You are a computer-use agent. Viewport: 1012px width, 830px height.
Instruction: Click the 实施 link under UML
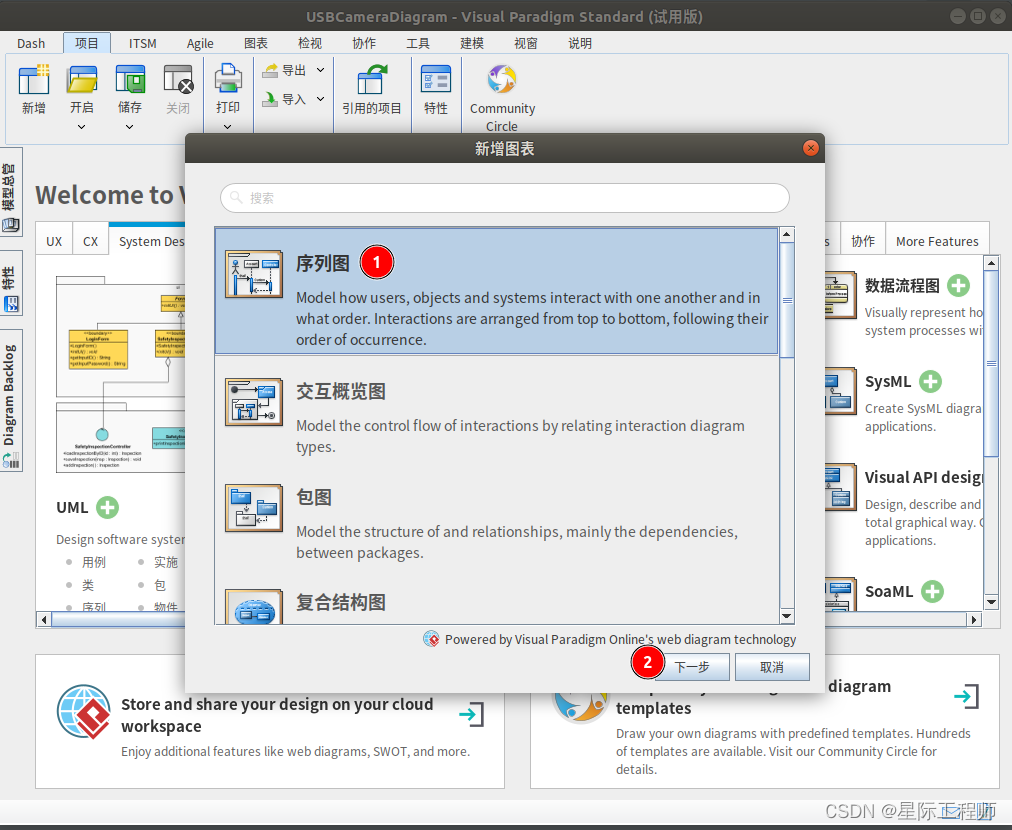(x=166, y=562)
